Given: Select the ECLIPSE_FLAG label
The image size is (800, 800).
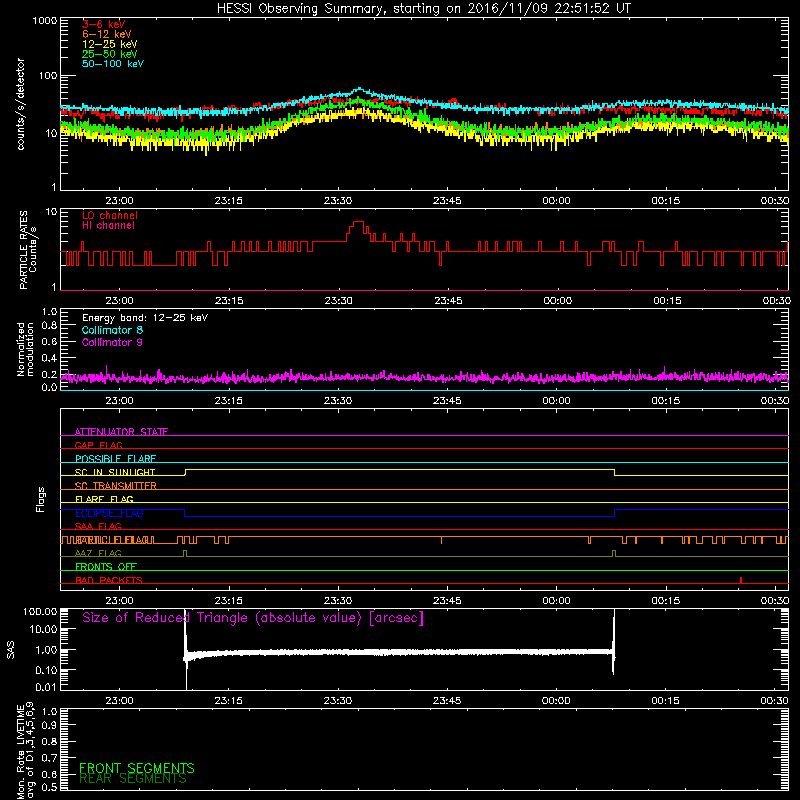Looking at the screenshot, I should (109, 513).
